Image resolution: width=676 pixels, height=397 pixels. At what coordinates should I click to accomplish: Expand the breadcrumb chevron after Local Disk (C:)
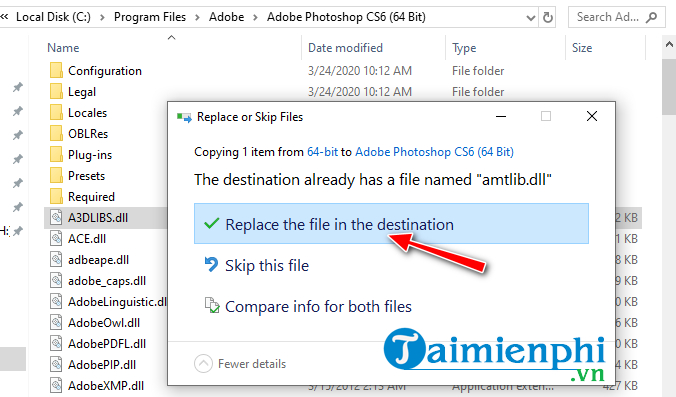pos(102,17)
